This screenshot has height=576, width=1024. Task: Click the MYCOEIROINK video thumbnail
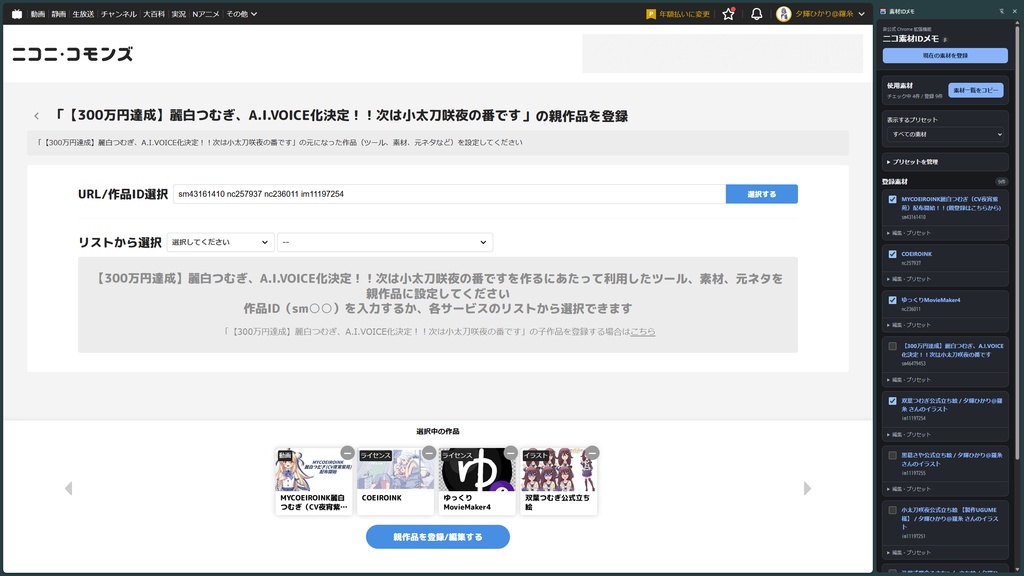click(313, 470)
